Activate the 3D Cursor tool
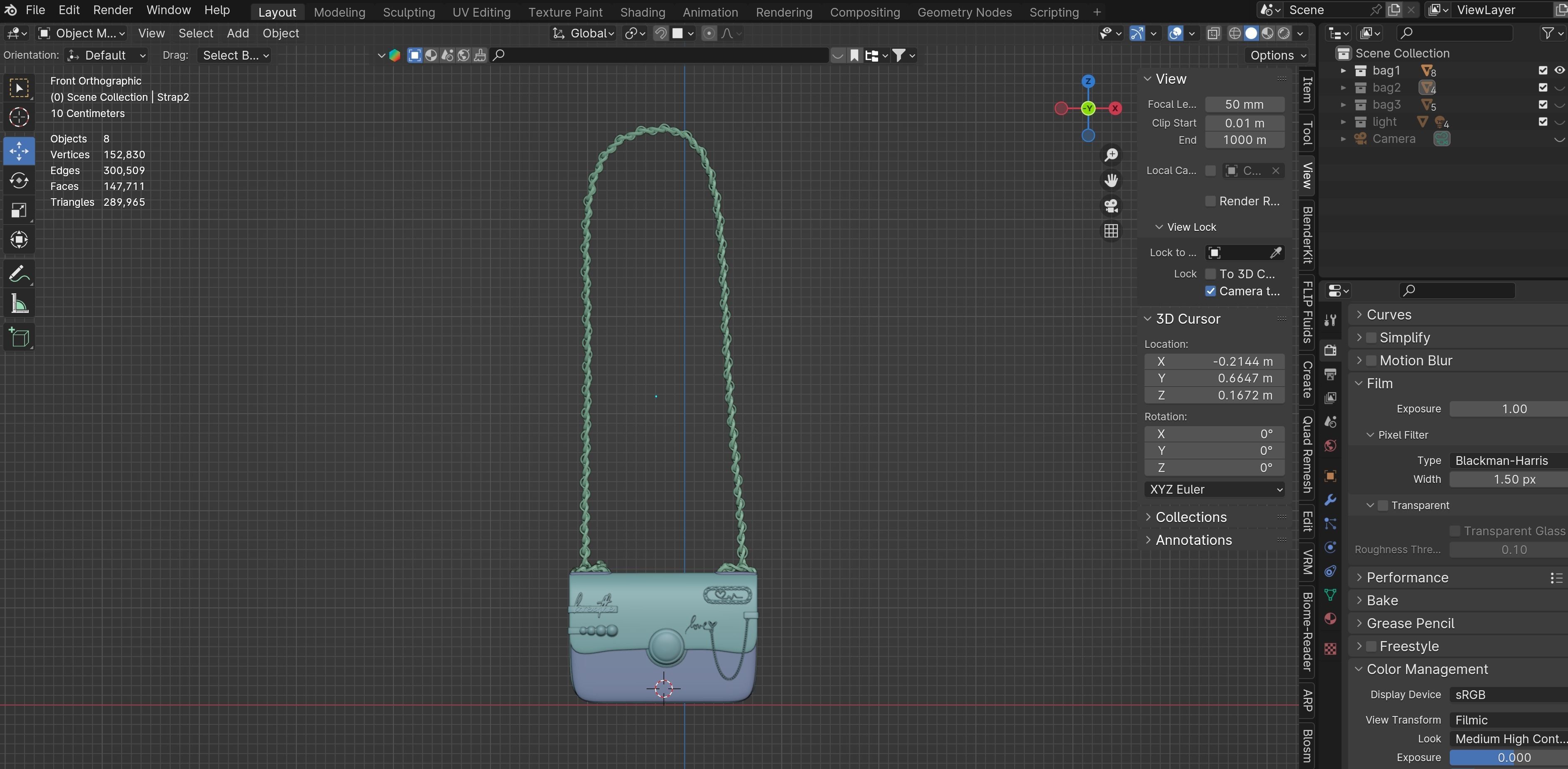This screenshot has height=769, width=1568. coord(19,117)
